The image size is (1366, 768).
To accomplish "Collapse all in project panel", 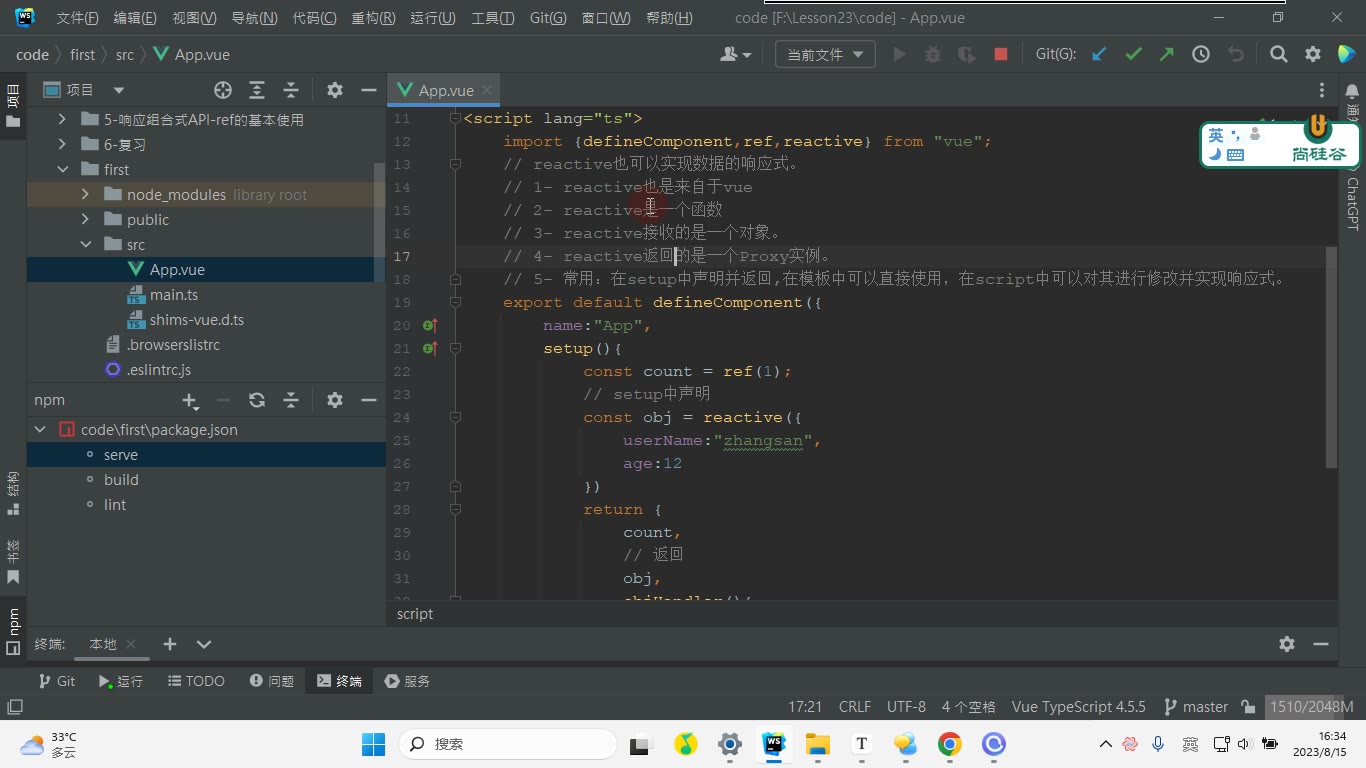I will [x=291, y=90].
